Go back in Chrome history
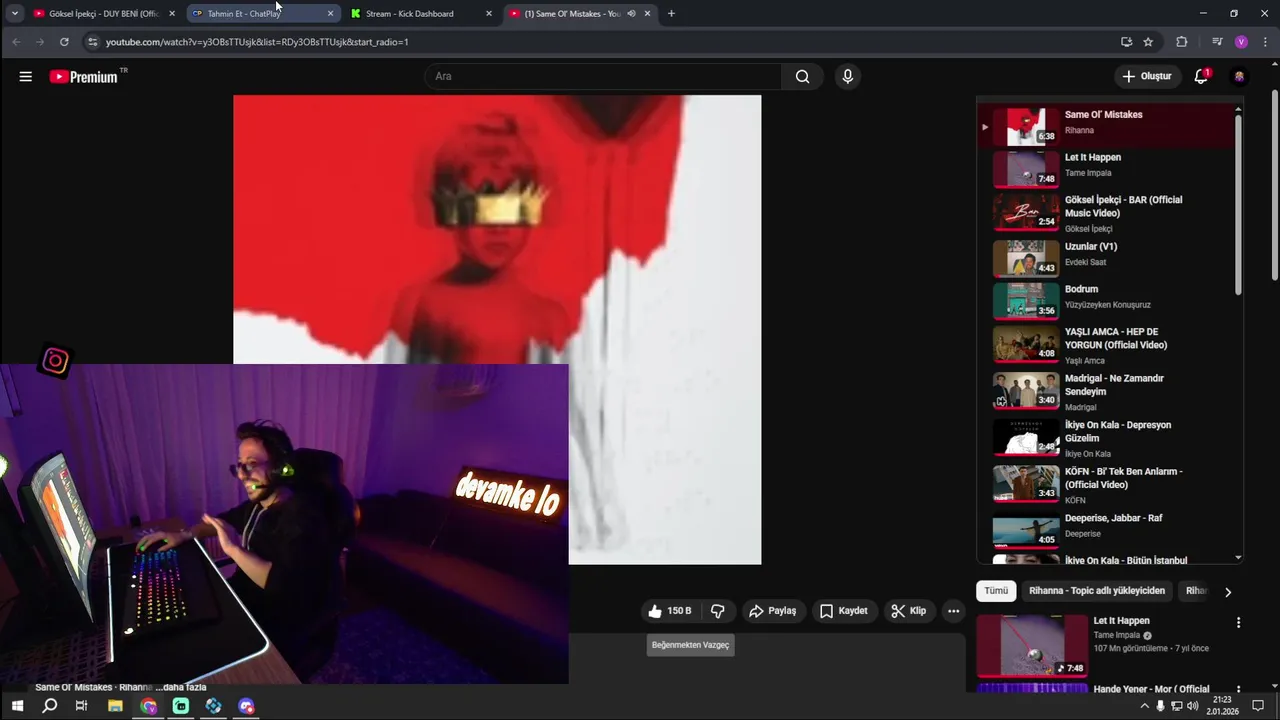1280x720 pixels. (x=16, y=42)
